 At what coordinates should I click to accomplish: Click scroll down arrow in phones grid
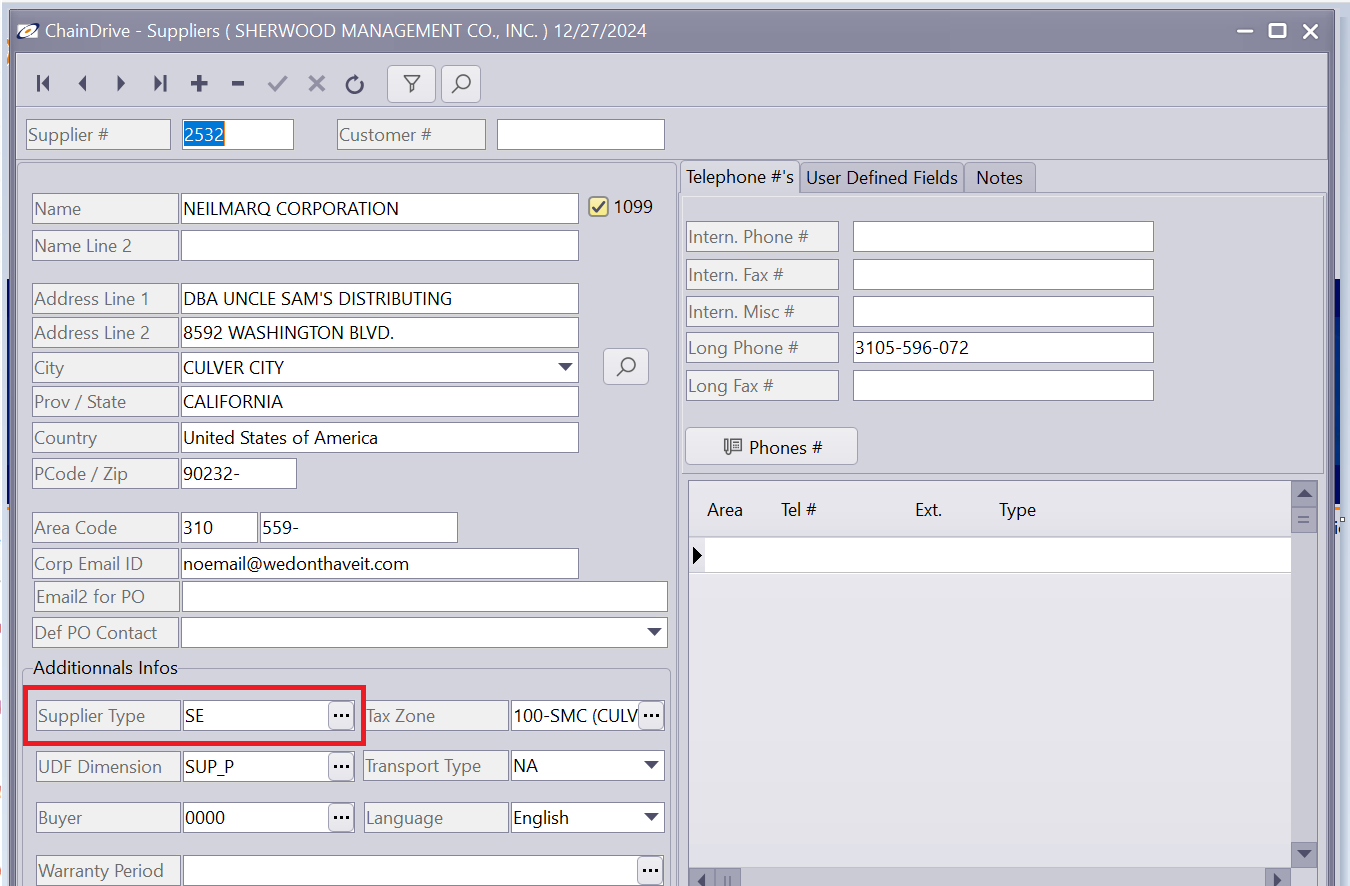(x=1303, y=854)
